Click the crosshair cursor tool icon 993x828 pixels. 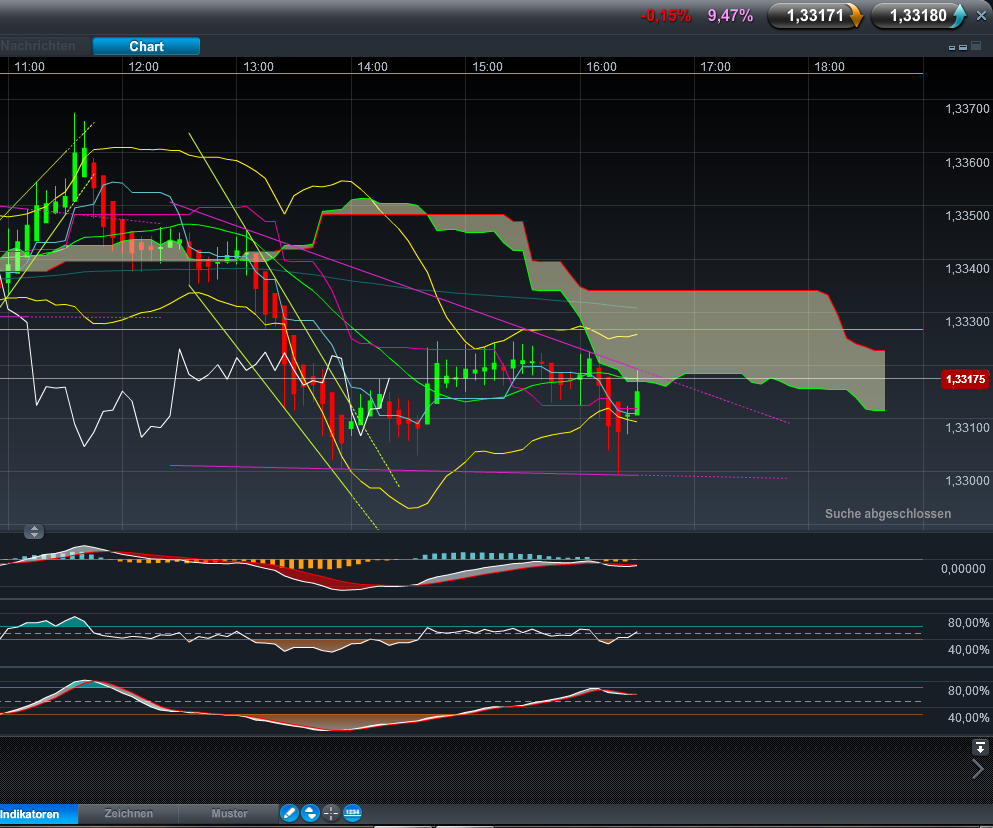(x=331, y=813)
